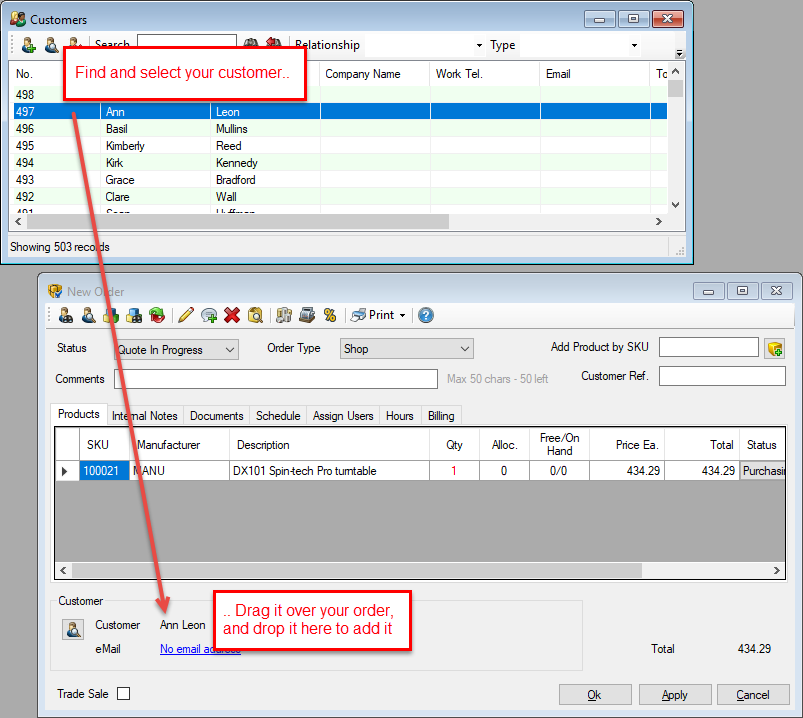Viewport: 803px width, 718px height.
Task: Click the red X delete icon
Action: 232,315
